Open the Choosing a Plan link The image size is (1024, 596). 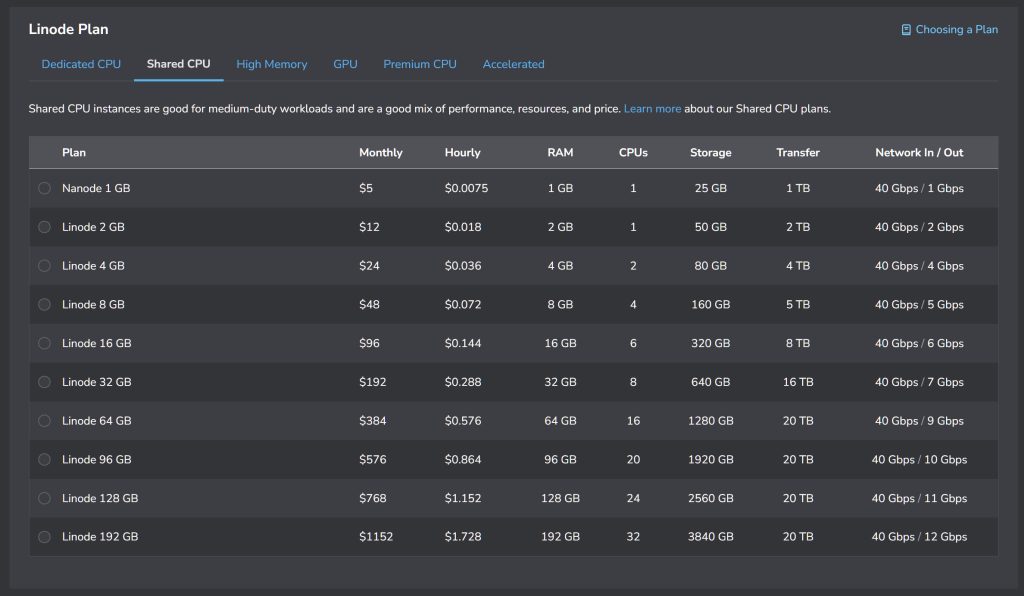956,29
